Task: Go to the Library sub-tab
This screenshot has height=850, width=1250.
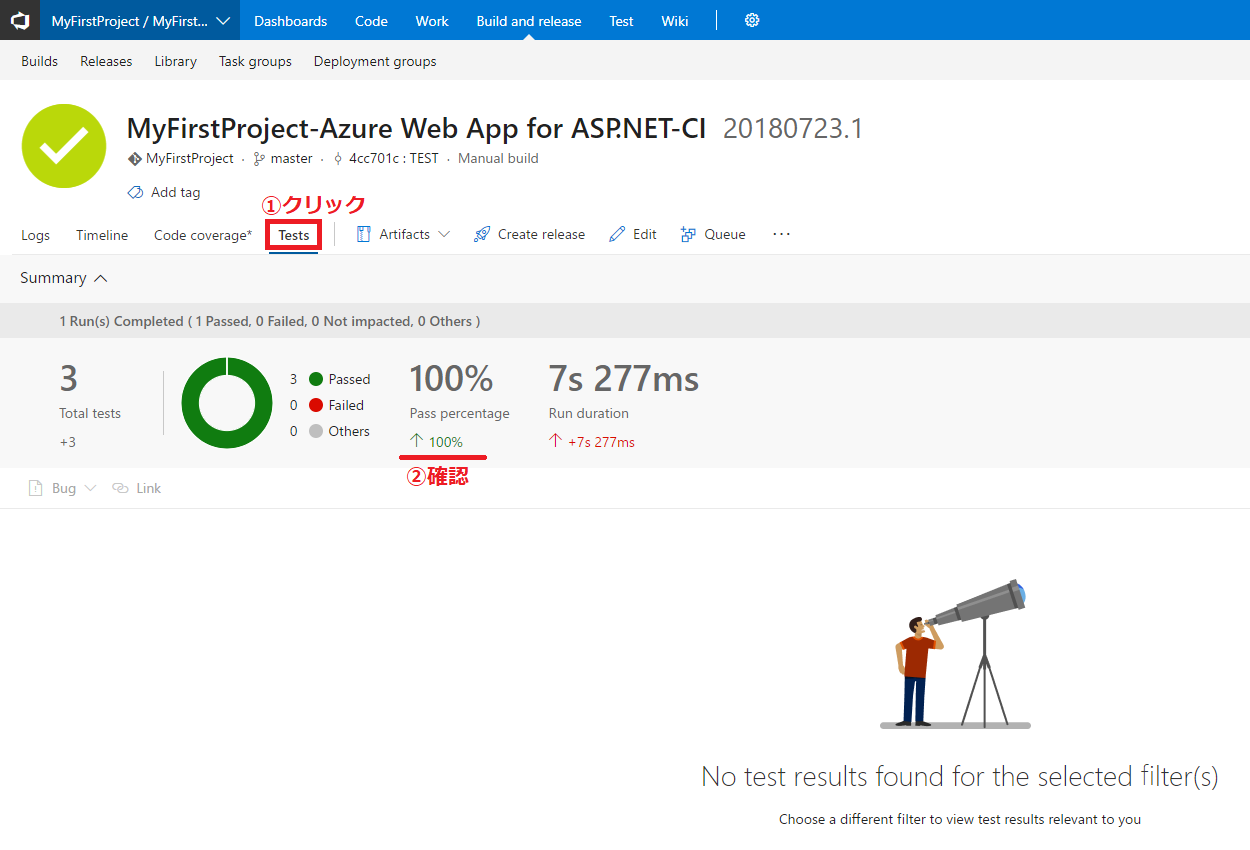Action: 176,61
